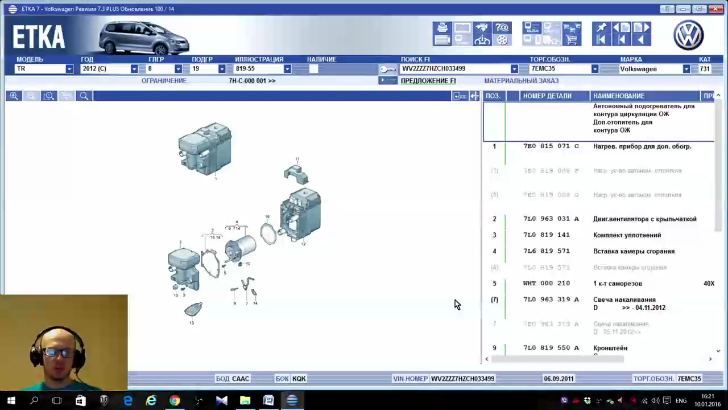728x410 pixels.
Task: Open the Windows Start menu
Action: click(x=11, y=400)
